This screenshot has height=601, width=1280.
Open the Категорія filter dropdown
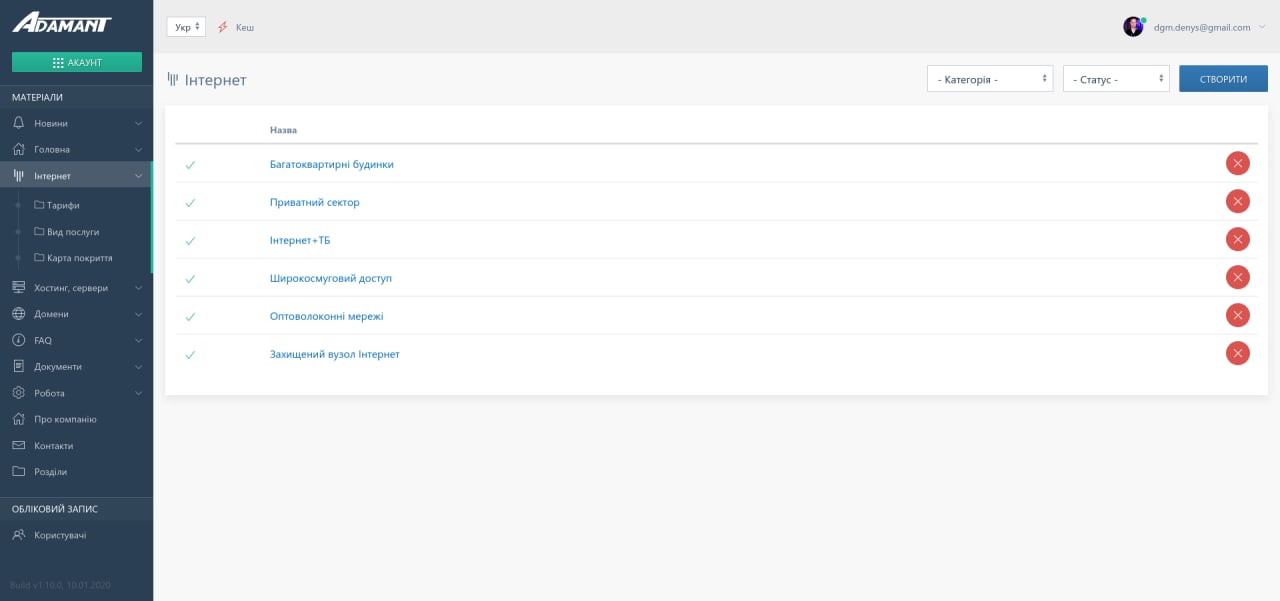click(x=990, y=79)
